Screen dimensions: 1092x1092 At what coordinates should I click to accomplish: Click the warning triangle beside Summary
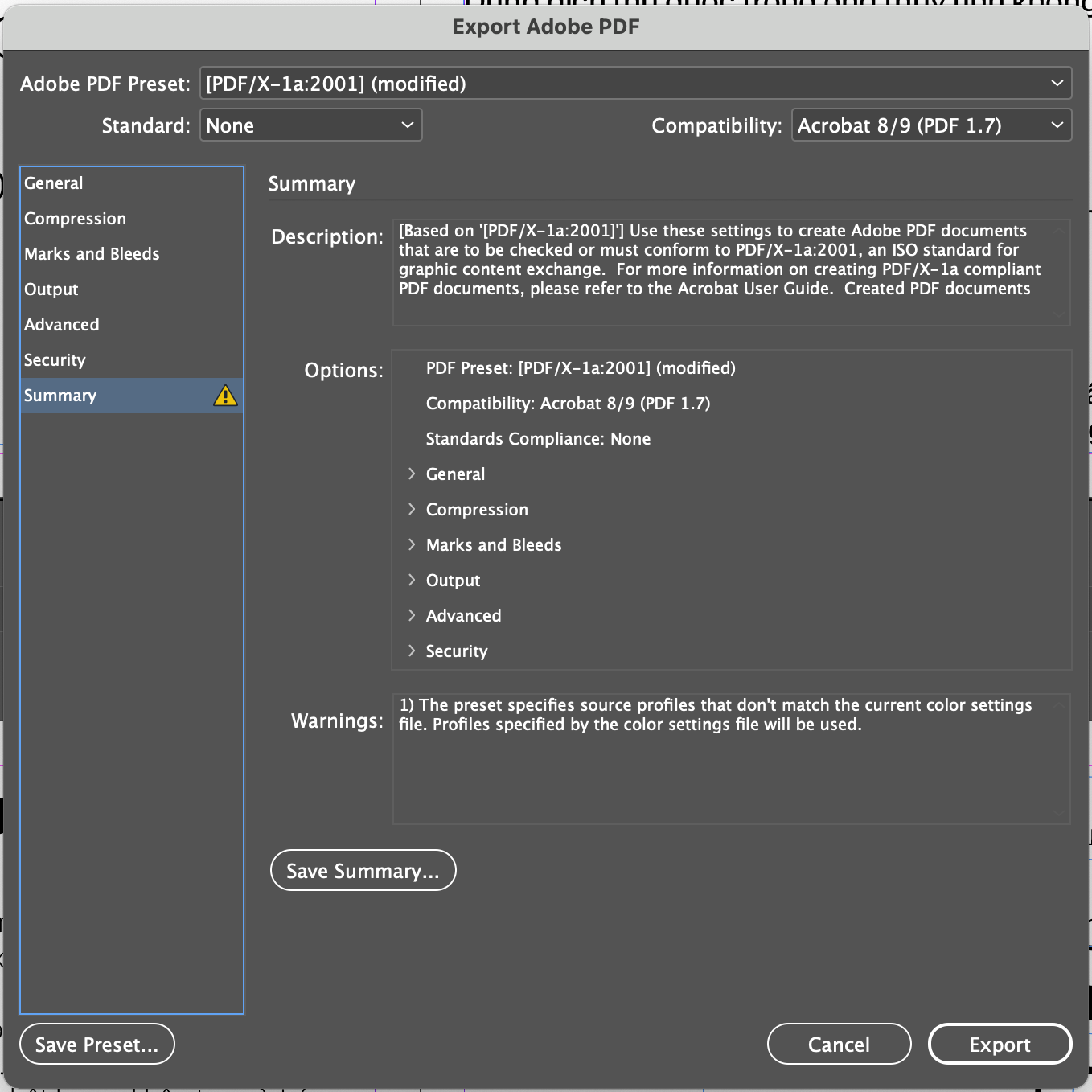tap(225, 395)
